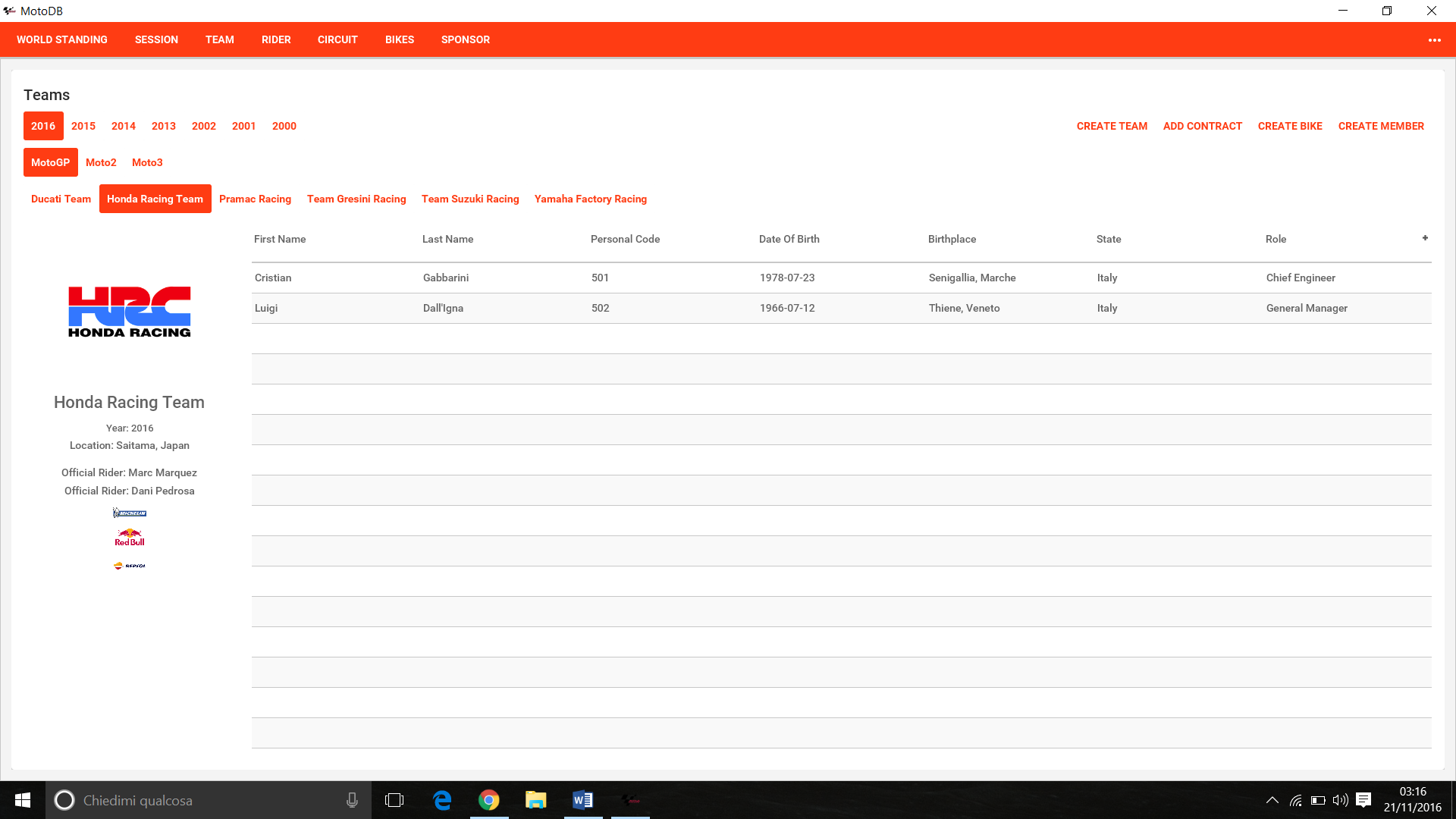1456x819 pixels.
Task: Open Microsoft Word from taskbar
Action: 582,800
